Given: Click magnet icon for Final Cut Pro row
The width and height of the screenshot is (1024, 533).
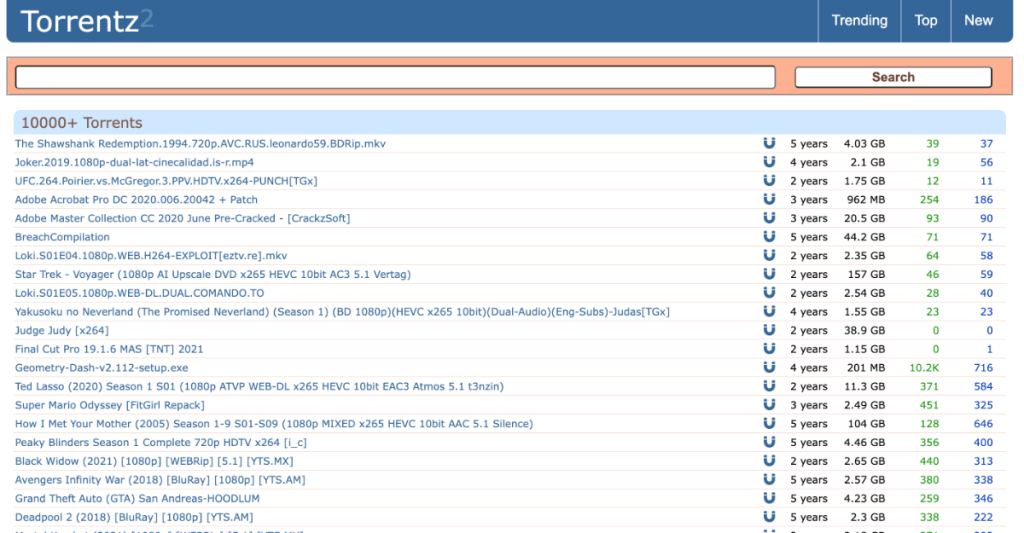Looking at the screenshot, I should tap(769, 348).
